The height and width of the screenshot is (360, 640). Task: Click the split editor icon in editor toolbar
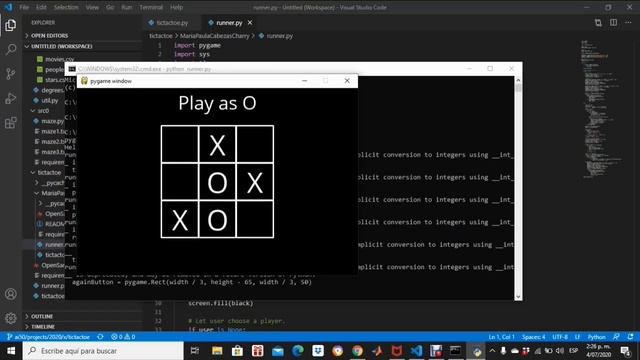click(x=613, y=23)
